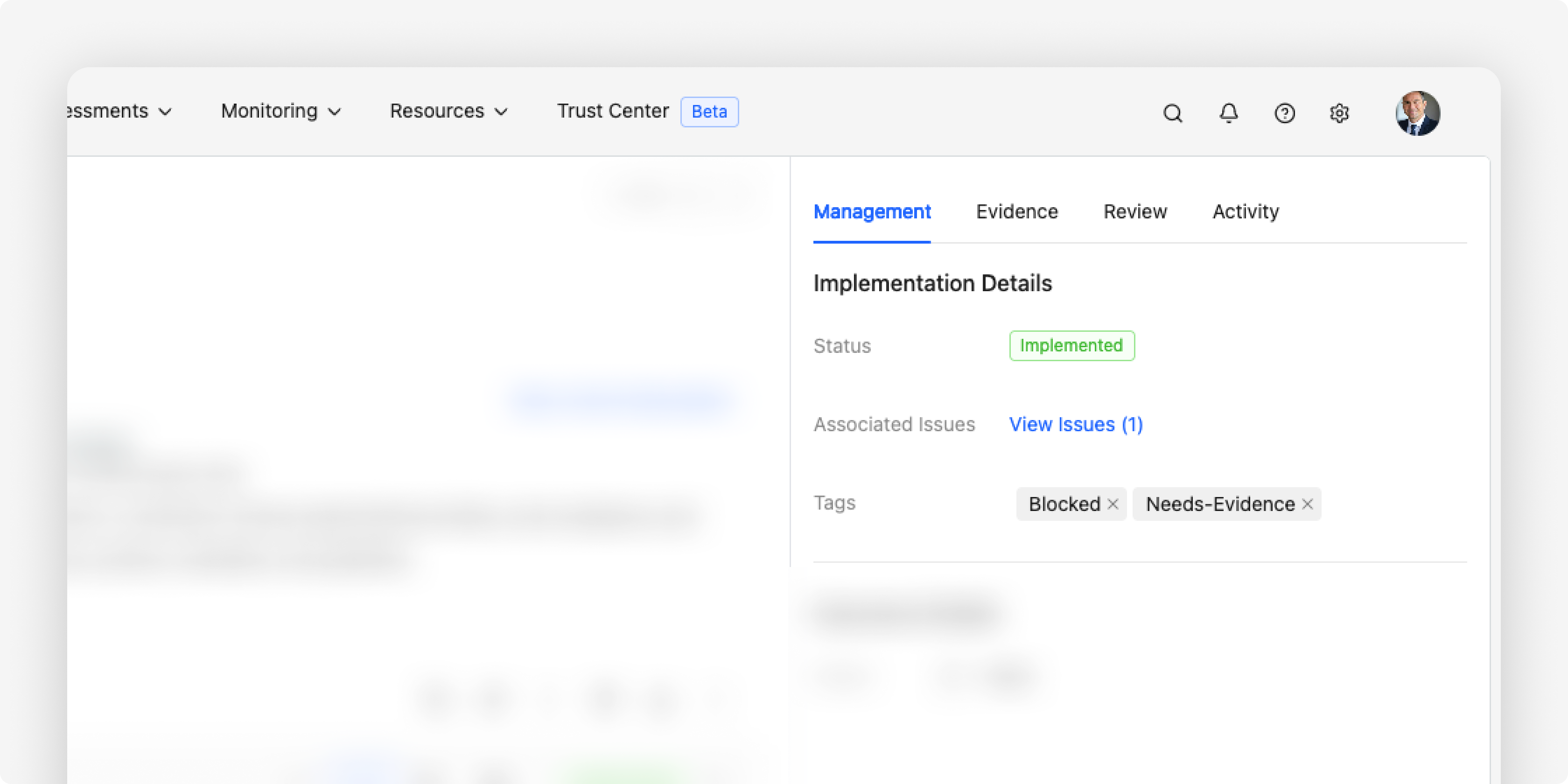The height and width of the screenshot is (784, 1568).
Task: Expand the Assessments menu chevron
Action: click(x=165, y=112)
